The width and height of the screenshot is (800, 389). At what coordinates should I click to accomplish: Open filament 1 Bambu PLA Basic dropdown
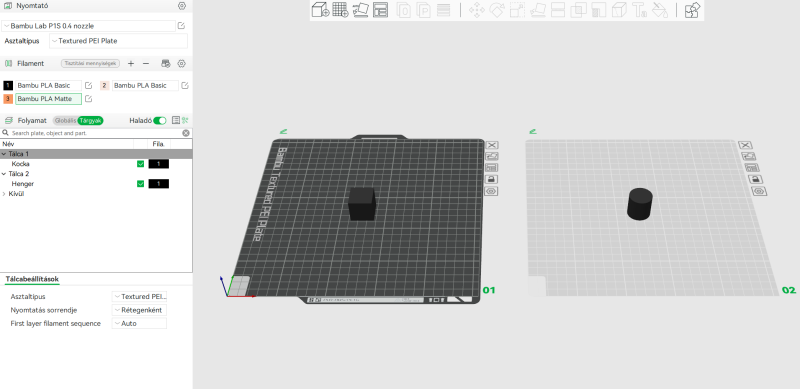48,85
